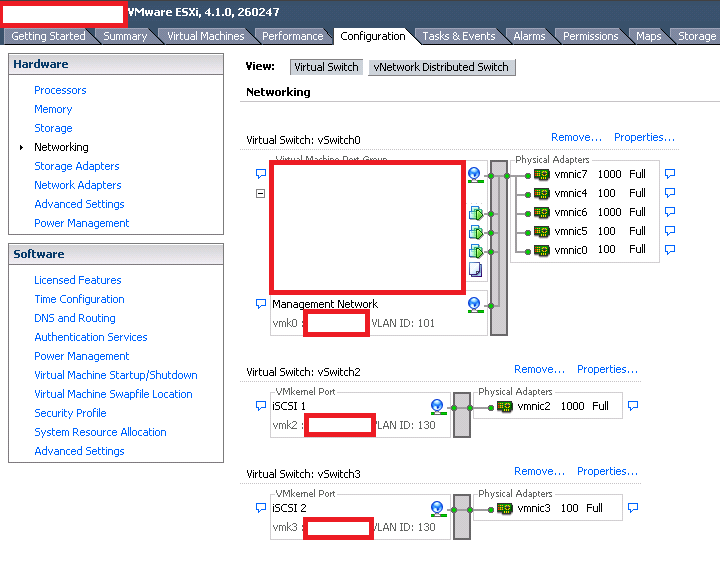Open Licensed Features
The width and height of the screenshot is (720, 564).
click(x=78, y=280)
